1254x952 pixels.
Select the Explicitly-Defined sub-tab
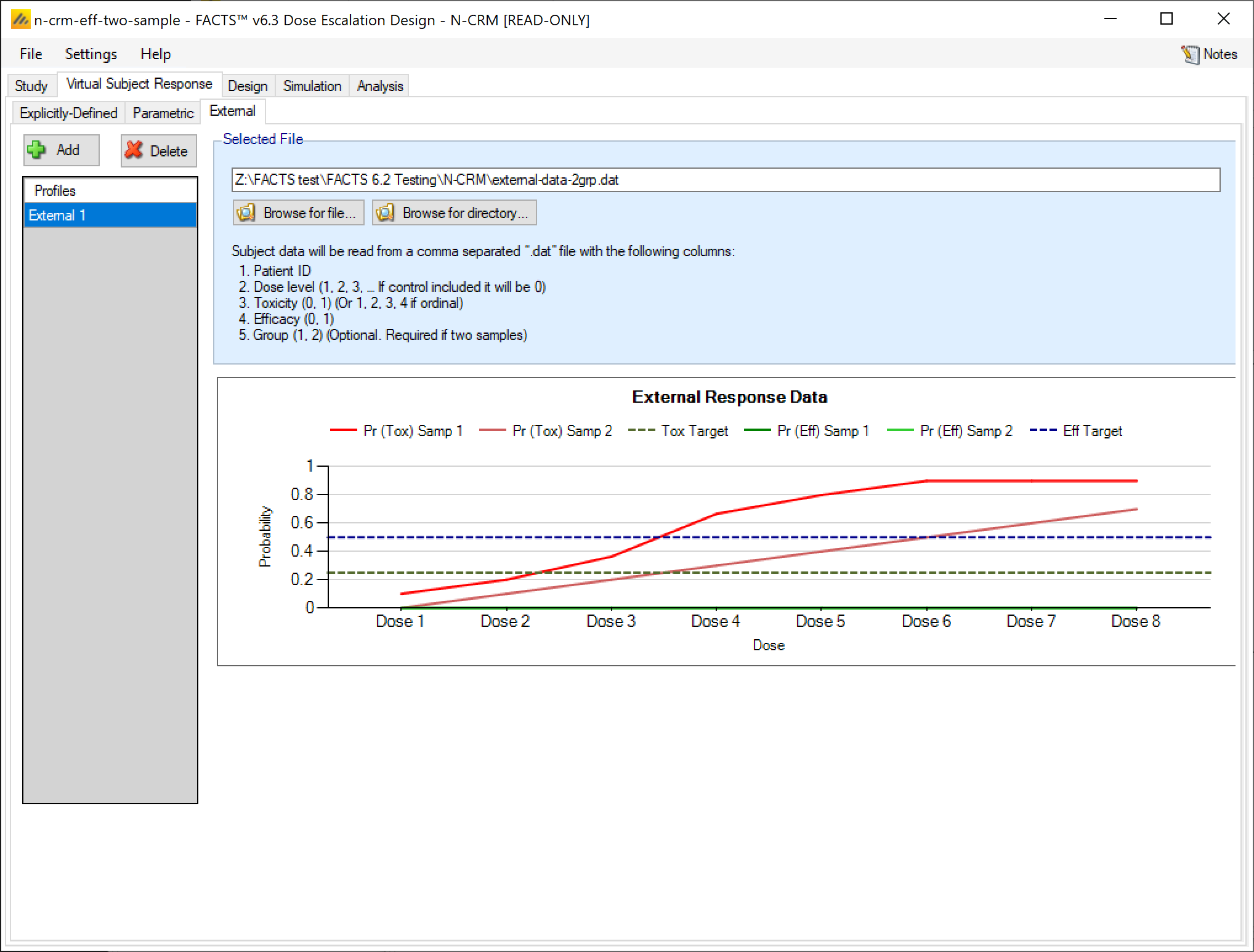[x=68, y=113]
